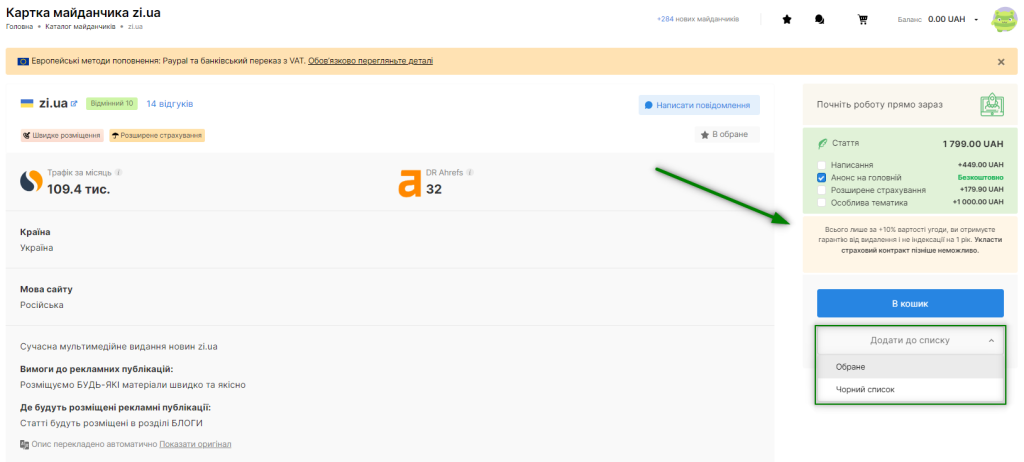1024x462 pixels.
Task: Open the favorites star icon in header
Action: (x=787, y=19)
